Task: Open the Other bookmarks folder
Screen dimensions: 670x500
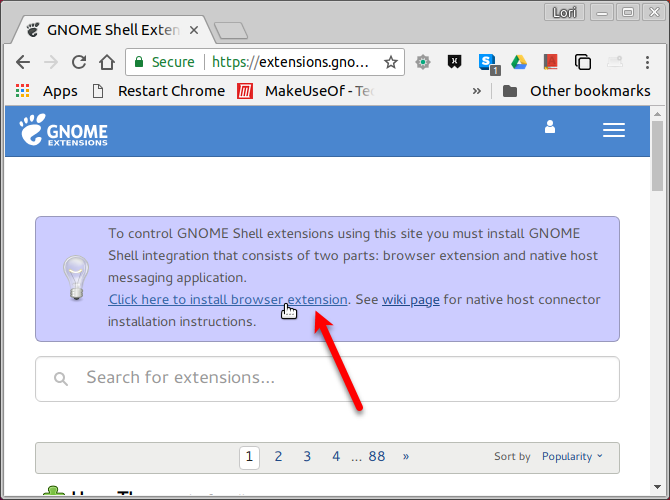Action: (576, 91)
